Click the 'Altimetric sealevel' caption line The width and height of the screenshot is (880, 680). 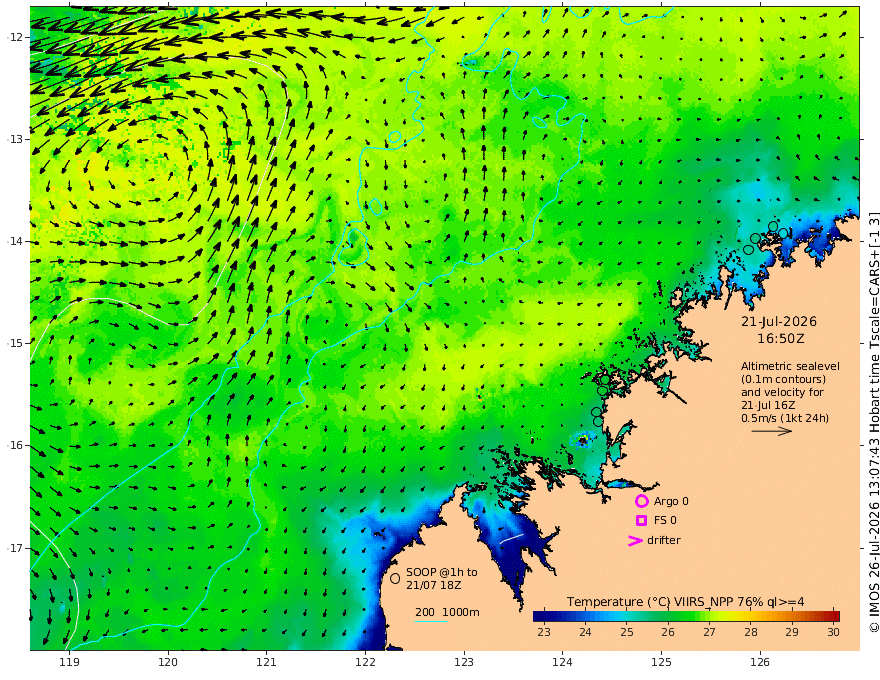(790, 366)
